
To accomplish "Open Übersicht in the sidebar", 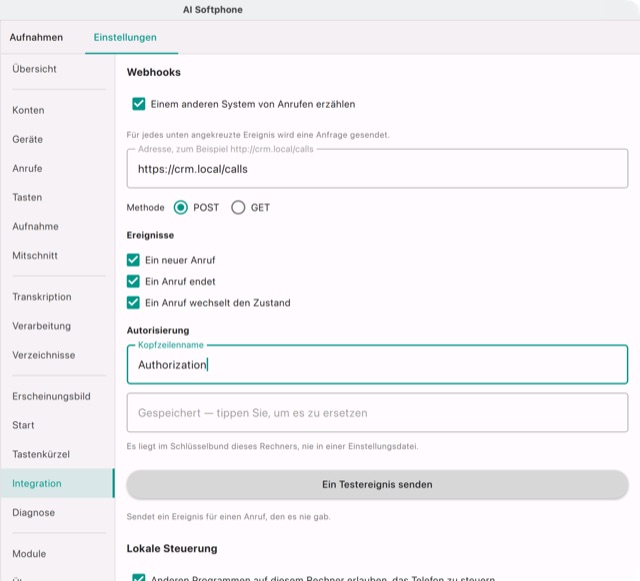I will (34, 69).
